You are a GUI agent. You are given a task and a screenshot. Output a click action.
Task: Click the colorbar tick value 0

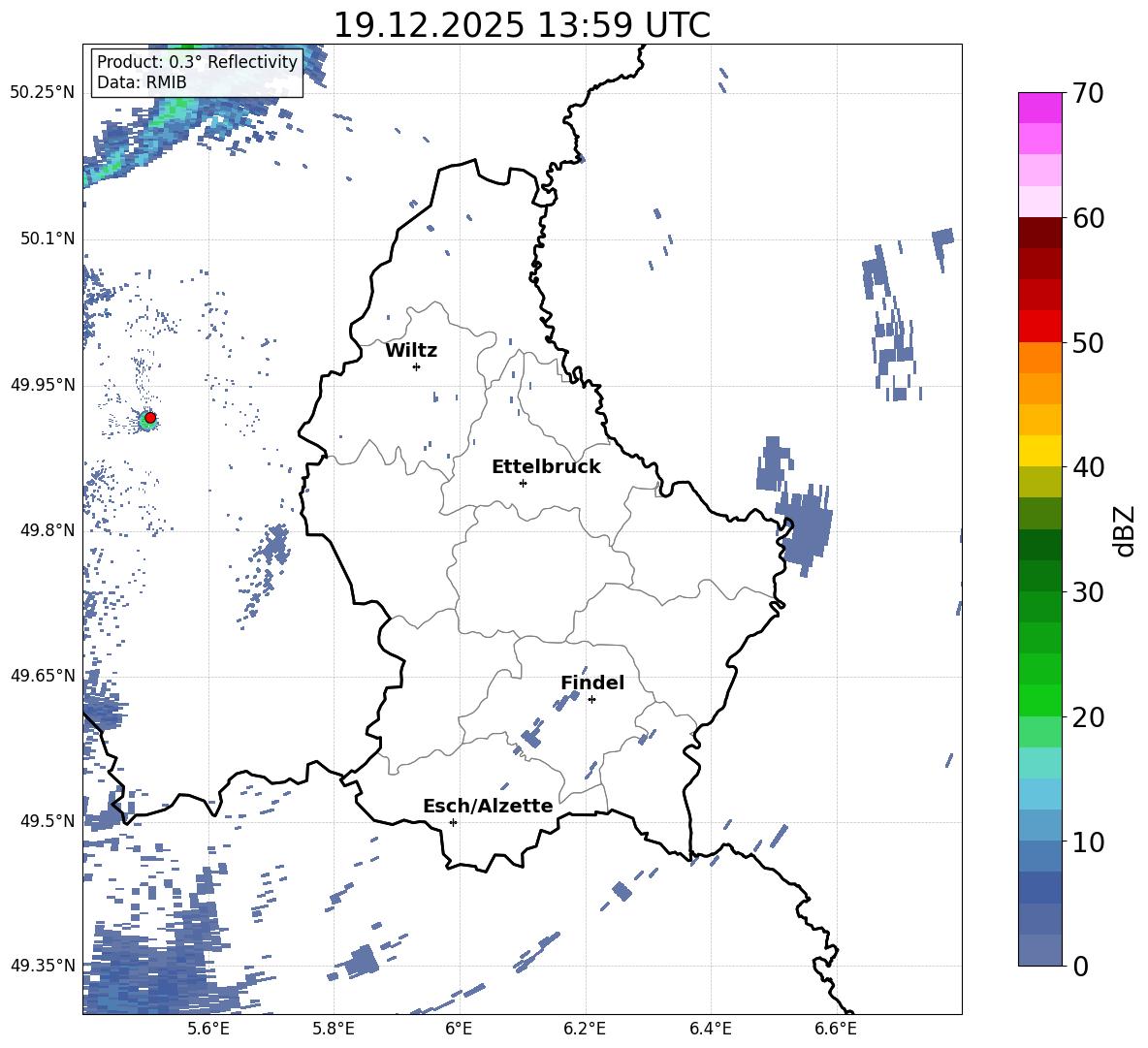click(x=1080, y=967)
